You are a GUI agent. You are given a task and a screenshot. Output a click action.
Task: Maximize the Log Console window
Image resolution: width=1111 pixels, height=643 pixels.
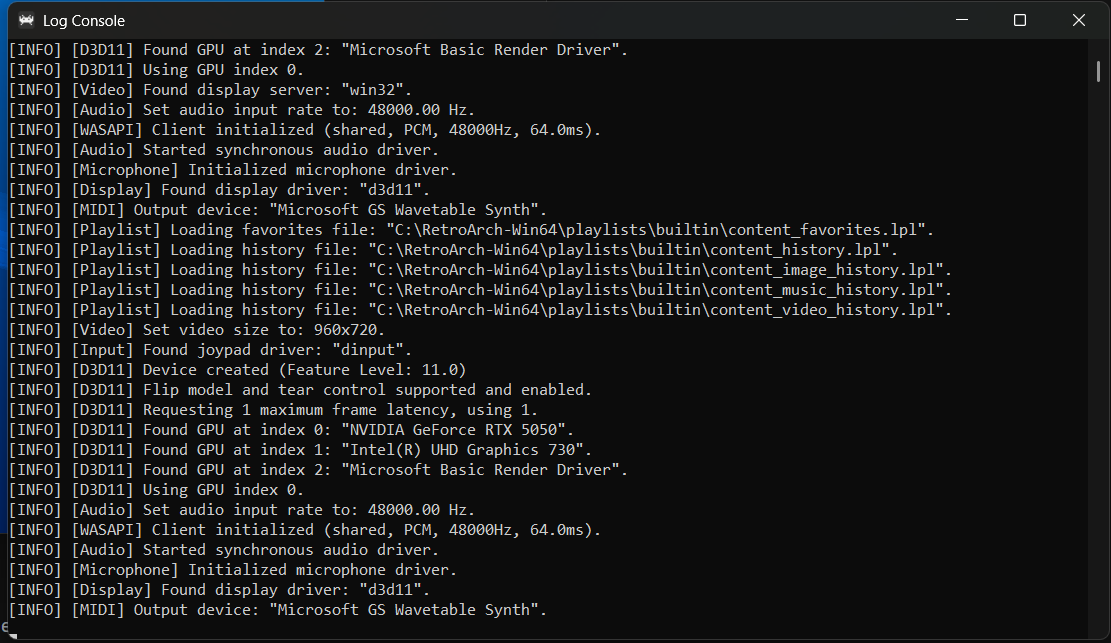(1020, 20)
